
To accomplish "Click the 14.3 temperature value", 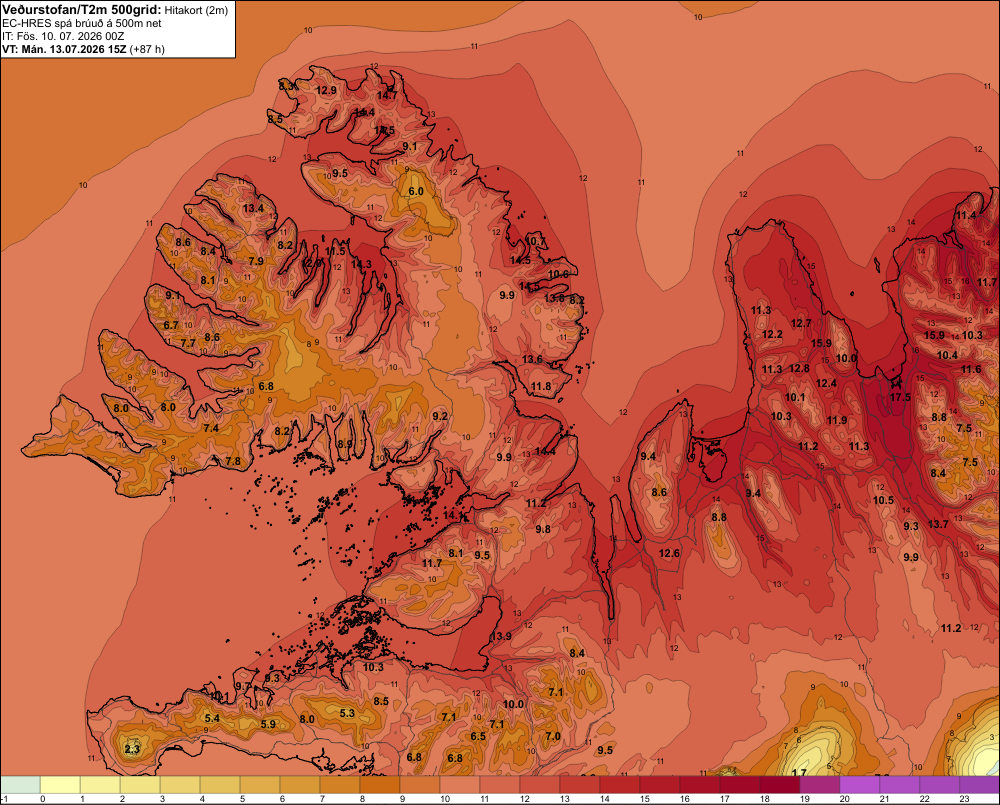I will pyautogui.click(x=361, y=263).
